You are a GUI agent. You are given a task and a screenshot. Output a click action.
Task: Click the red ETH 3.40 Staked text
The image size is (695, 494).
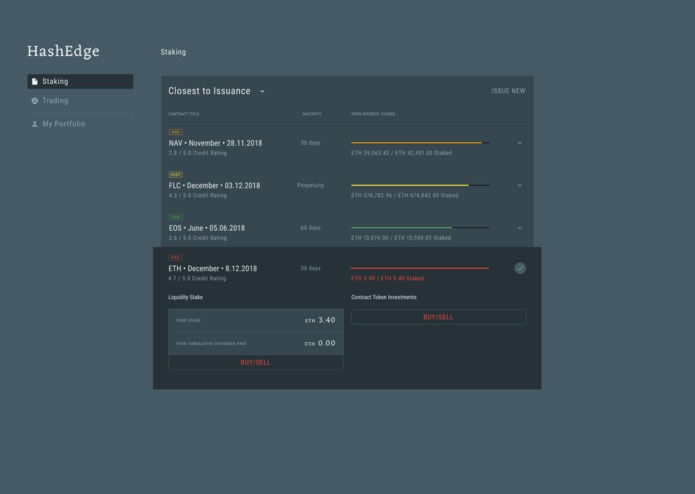[387, 279]
